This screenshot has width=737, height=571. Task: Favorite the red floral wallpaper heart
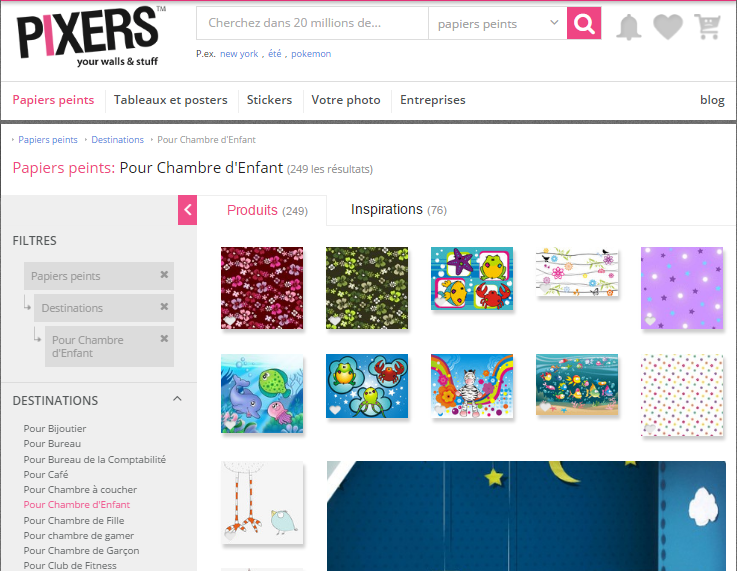(x=229, y=321)
